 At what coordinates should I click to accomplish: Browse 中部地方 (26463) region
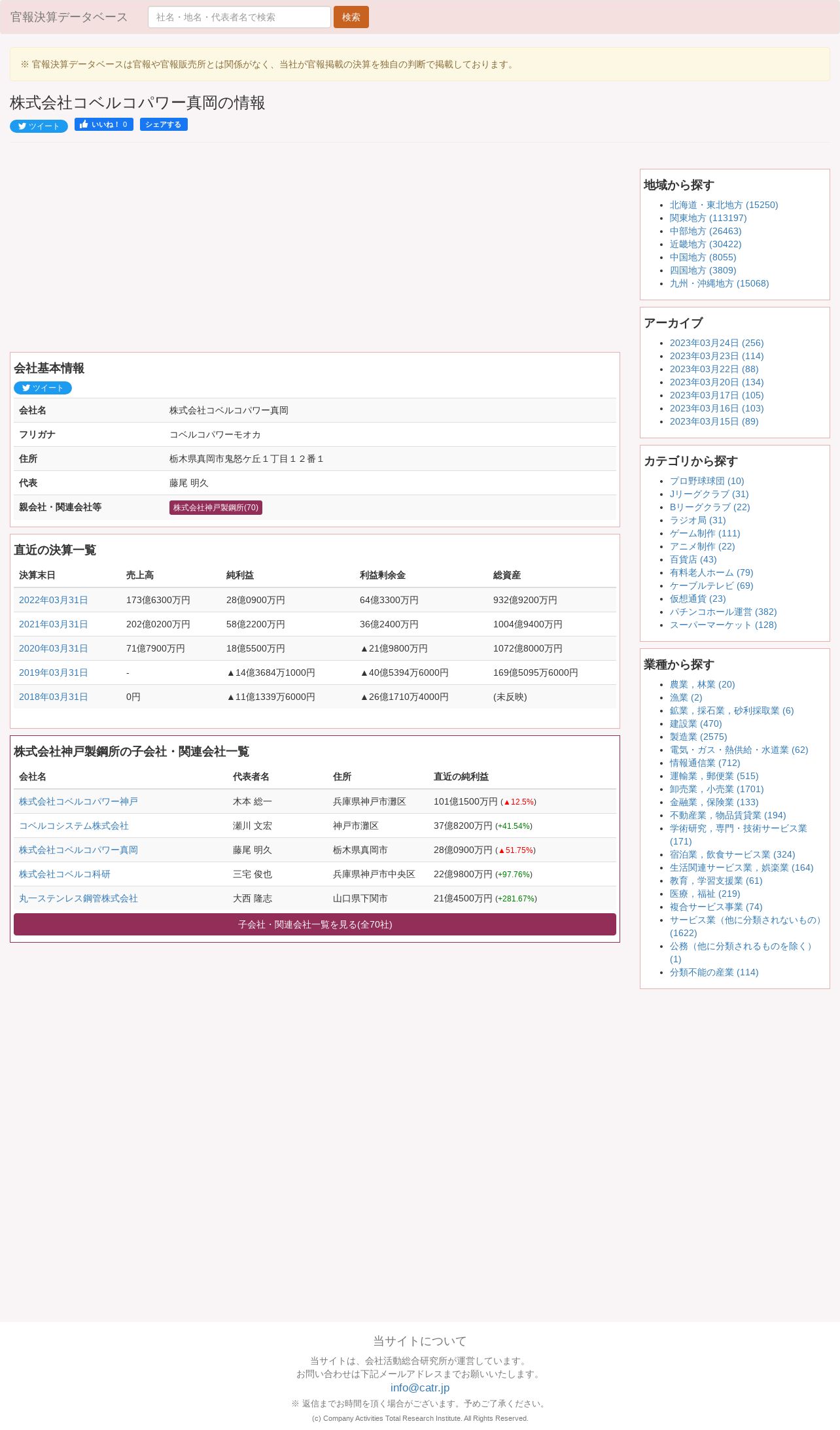[705, 231]
